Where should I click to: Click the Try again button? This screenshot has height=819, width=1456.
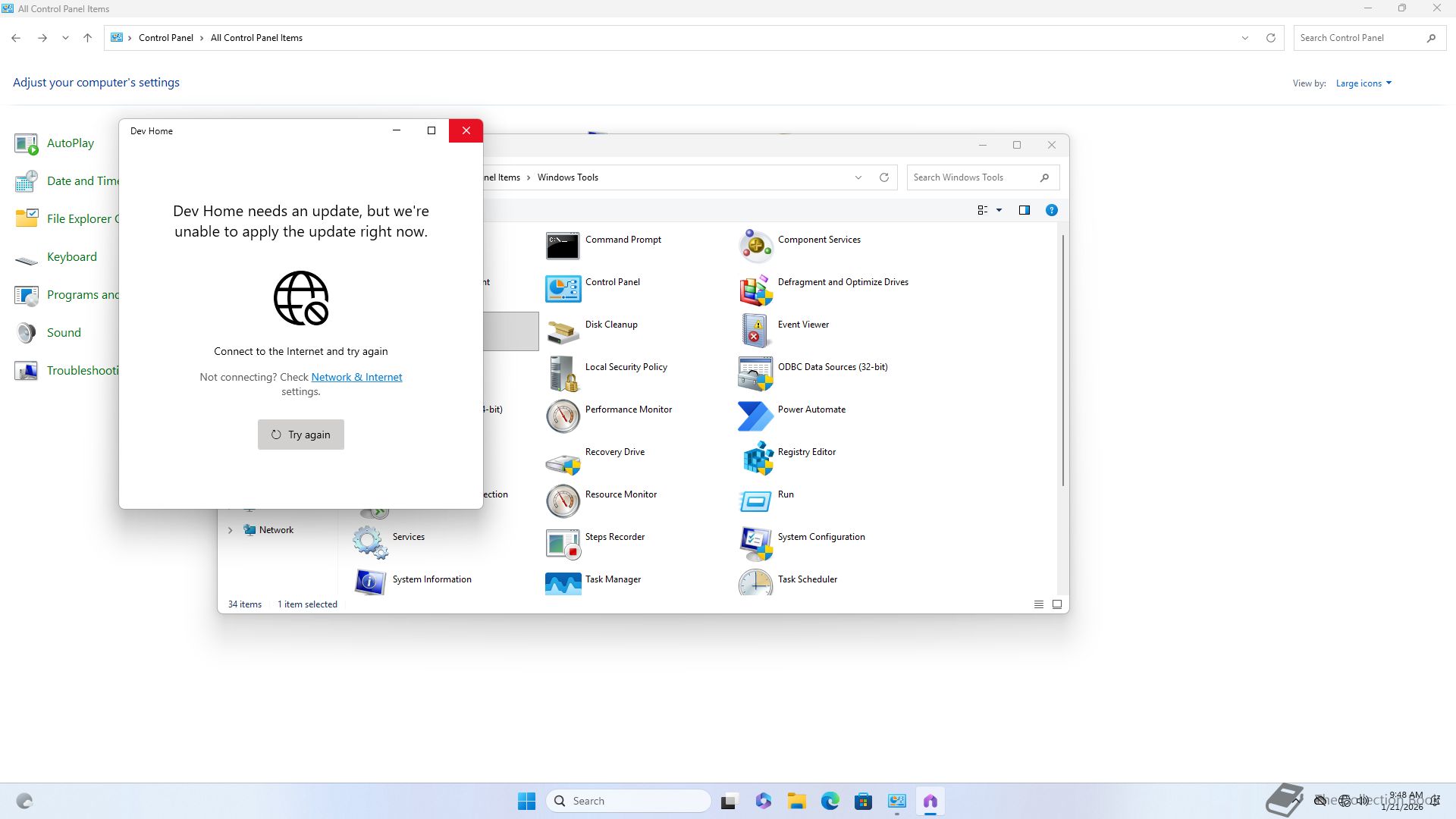tap(301, 435)
